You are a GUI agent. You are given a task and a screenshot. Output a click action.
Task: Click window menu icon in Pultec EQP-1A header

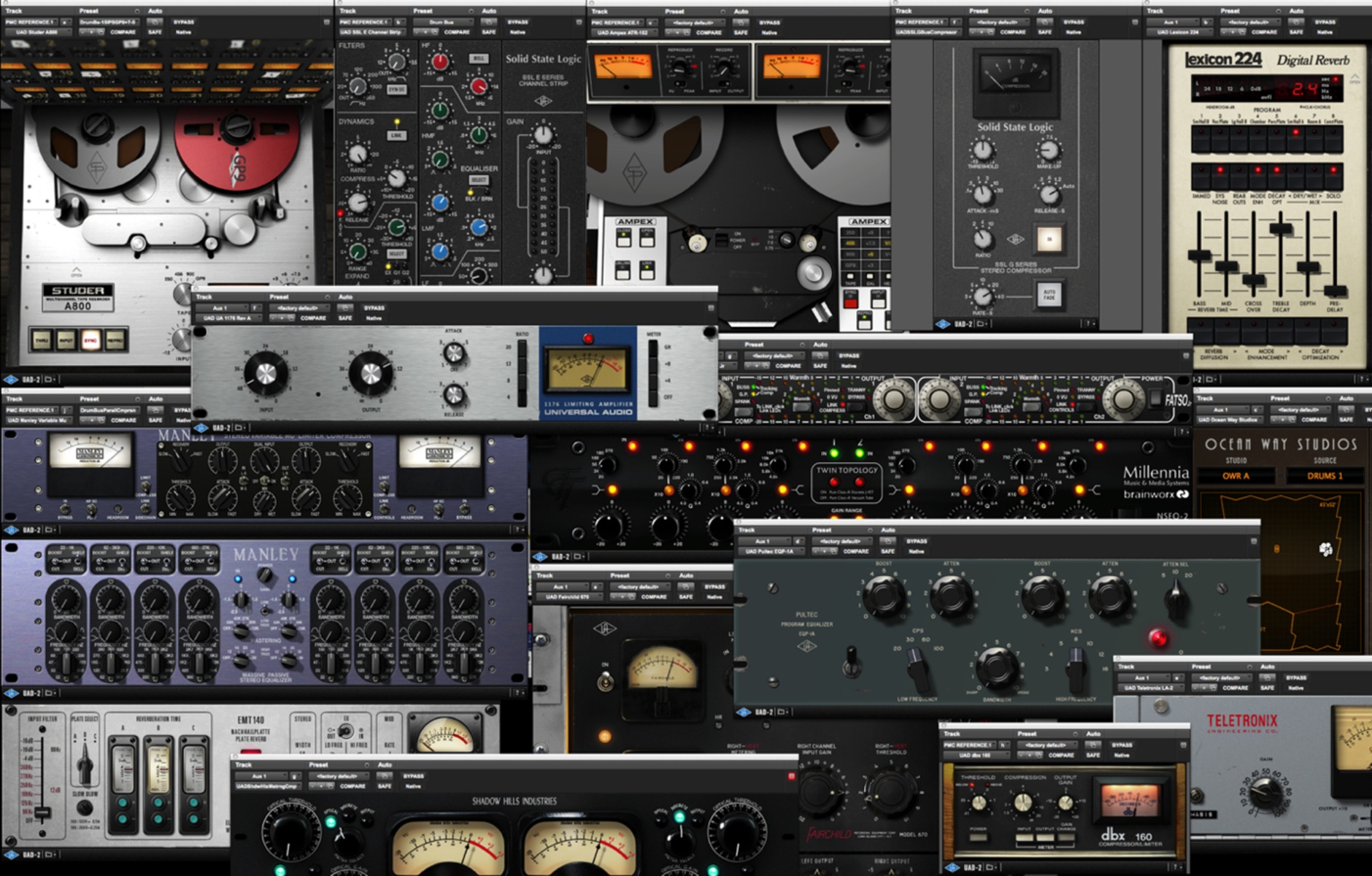pos(1254,541)
